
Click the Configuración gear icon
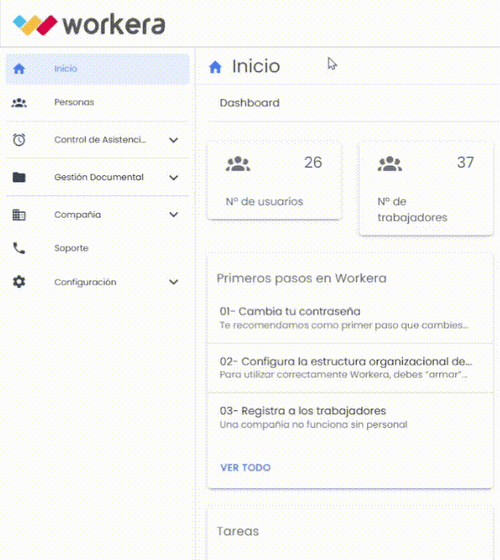19,282
